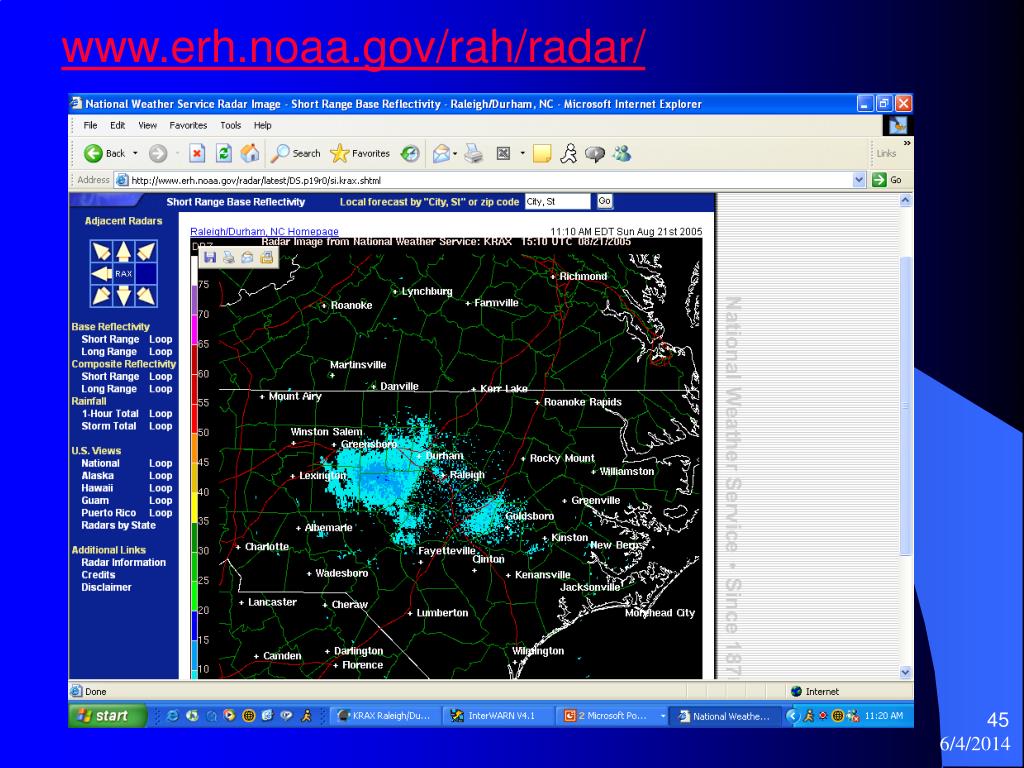Open the Help menu
Image resolution: width=1024 pixels, height=768 pixels.
263,125
